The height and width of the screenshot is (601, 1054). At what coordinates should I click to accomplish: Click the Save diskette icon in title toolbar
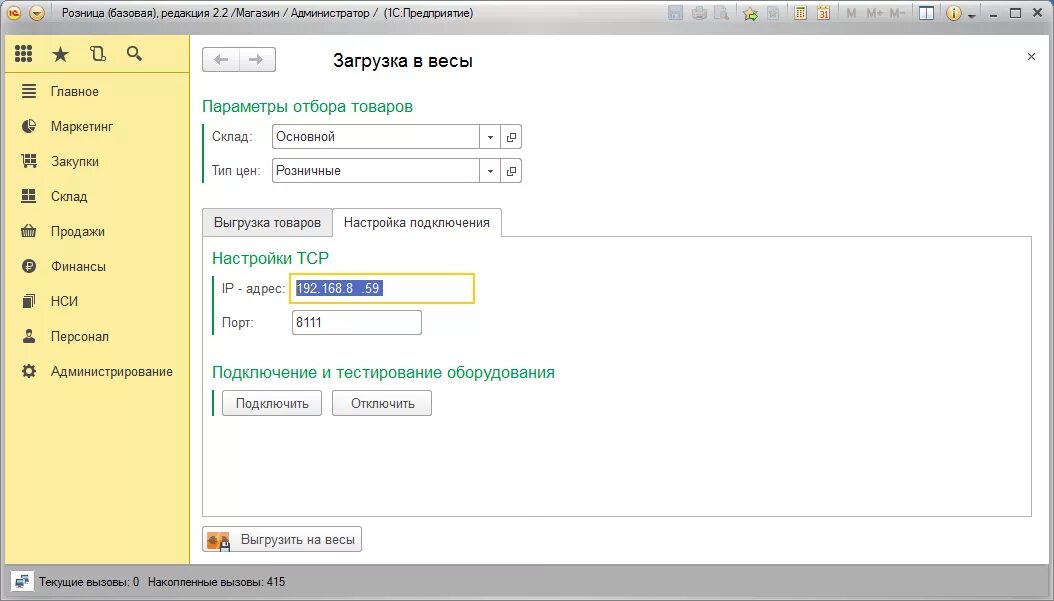tap(676, 13)
